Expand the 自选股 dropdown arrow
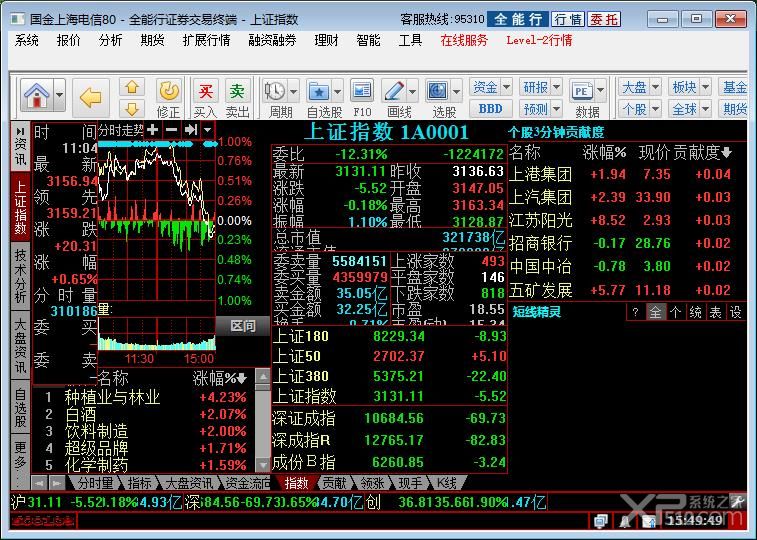 337,91
